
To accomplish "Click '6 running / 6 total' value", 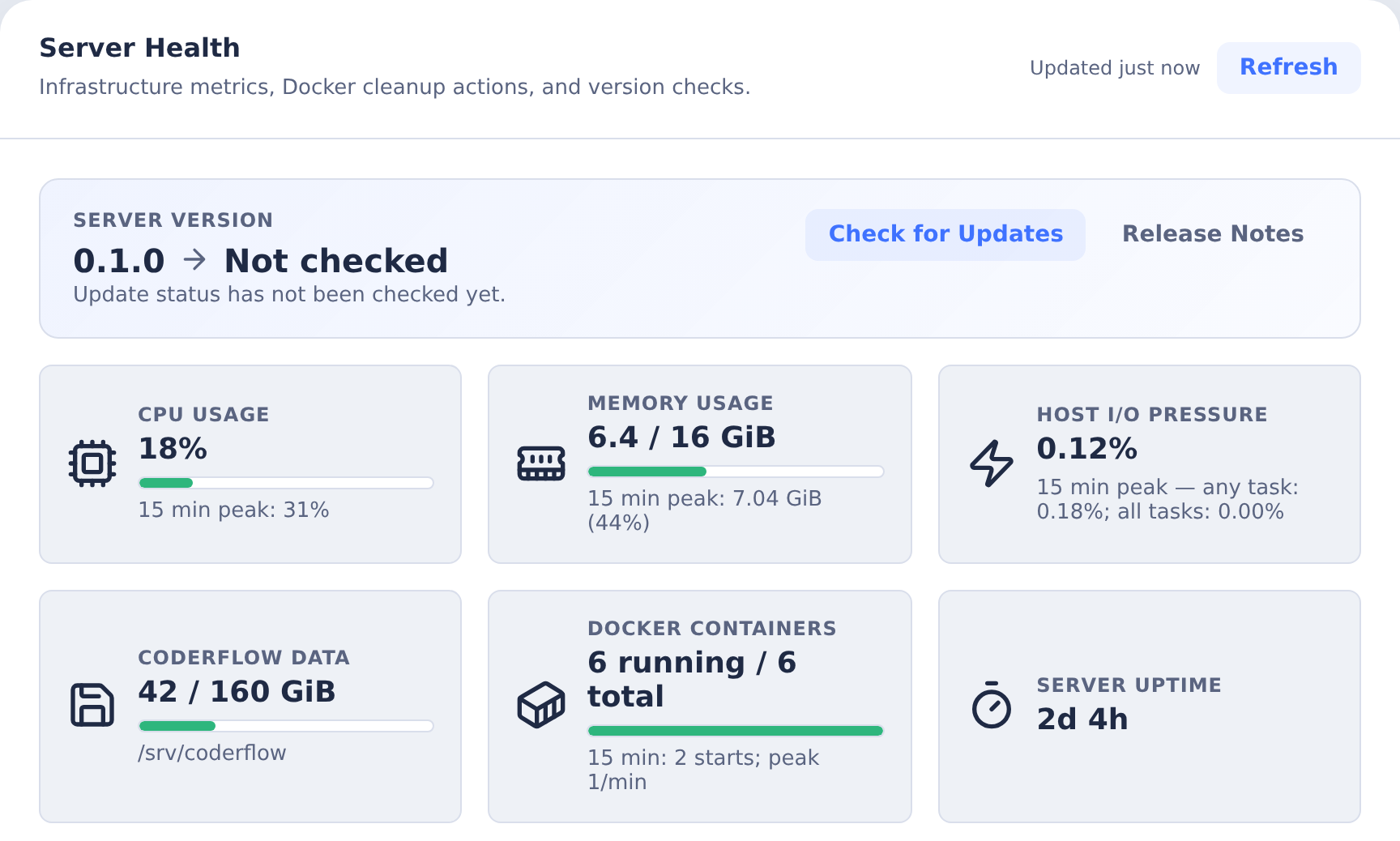I will 692,679.
